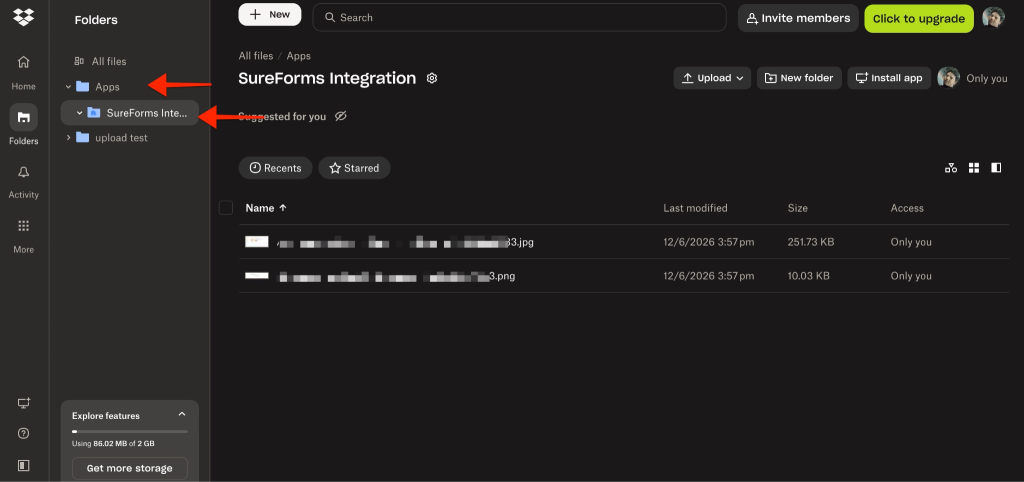Click the member avatar next to Only you
Viewport: 1024px width, 482px height.
948,78
